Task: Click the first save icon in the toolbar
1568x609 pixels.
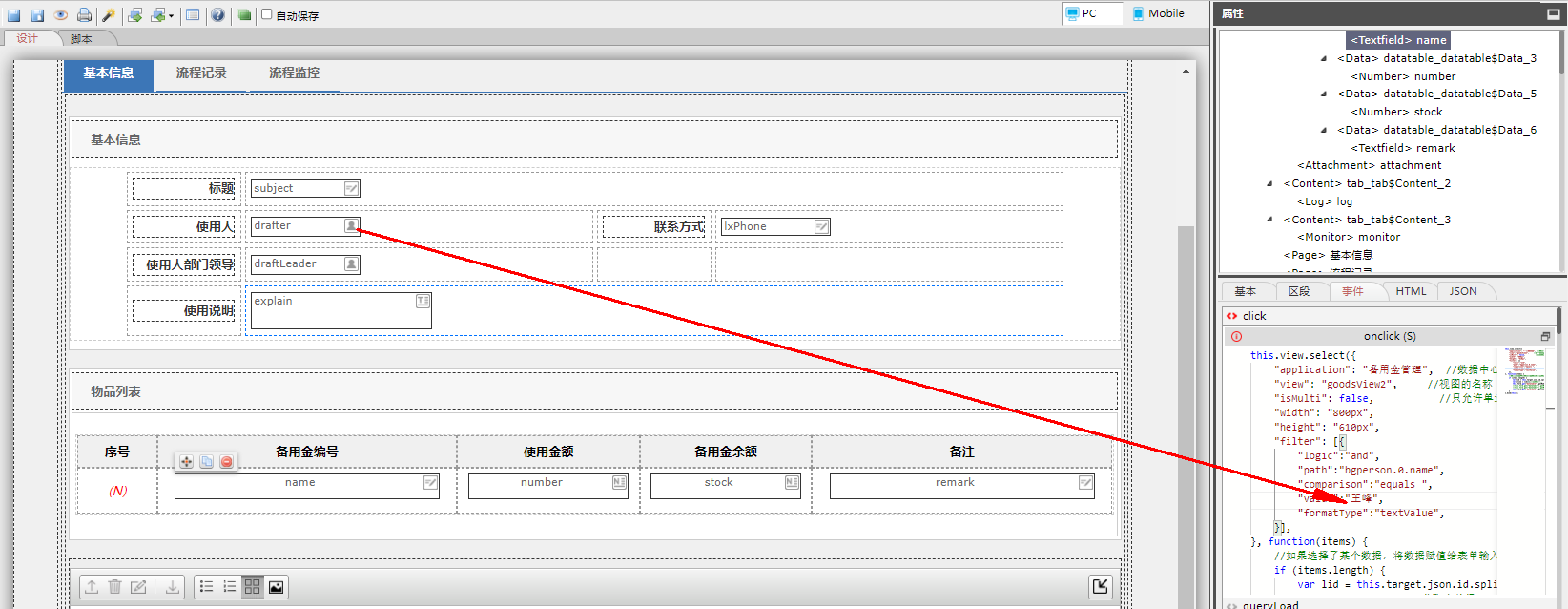Action: (x=14, y=14)
